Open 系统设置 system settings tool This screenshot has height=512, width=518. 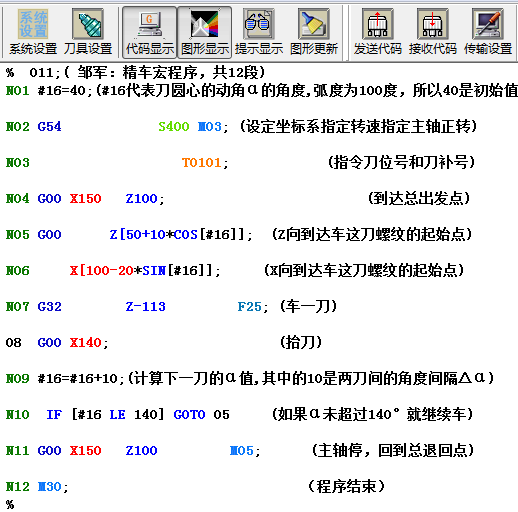coord(33,32)
